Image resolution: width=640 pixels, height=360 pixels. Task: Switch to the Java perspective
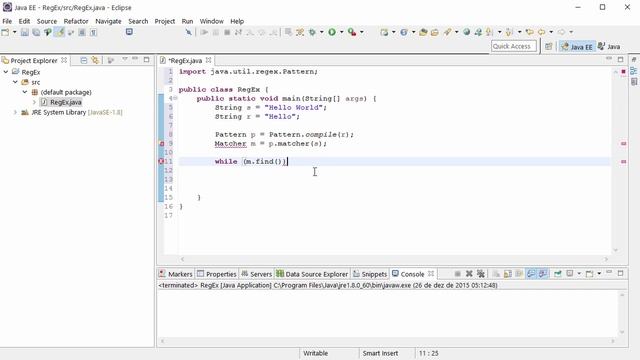click(x=609, y=47)
